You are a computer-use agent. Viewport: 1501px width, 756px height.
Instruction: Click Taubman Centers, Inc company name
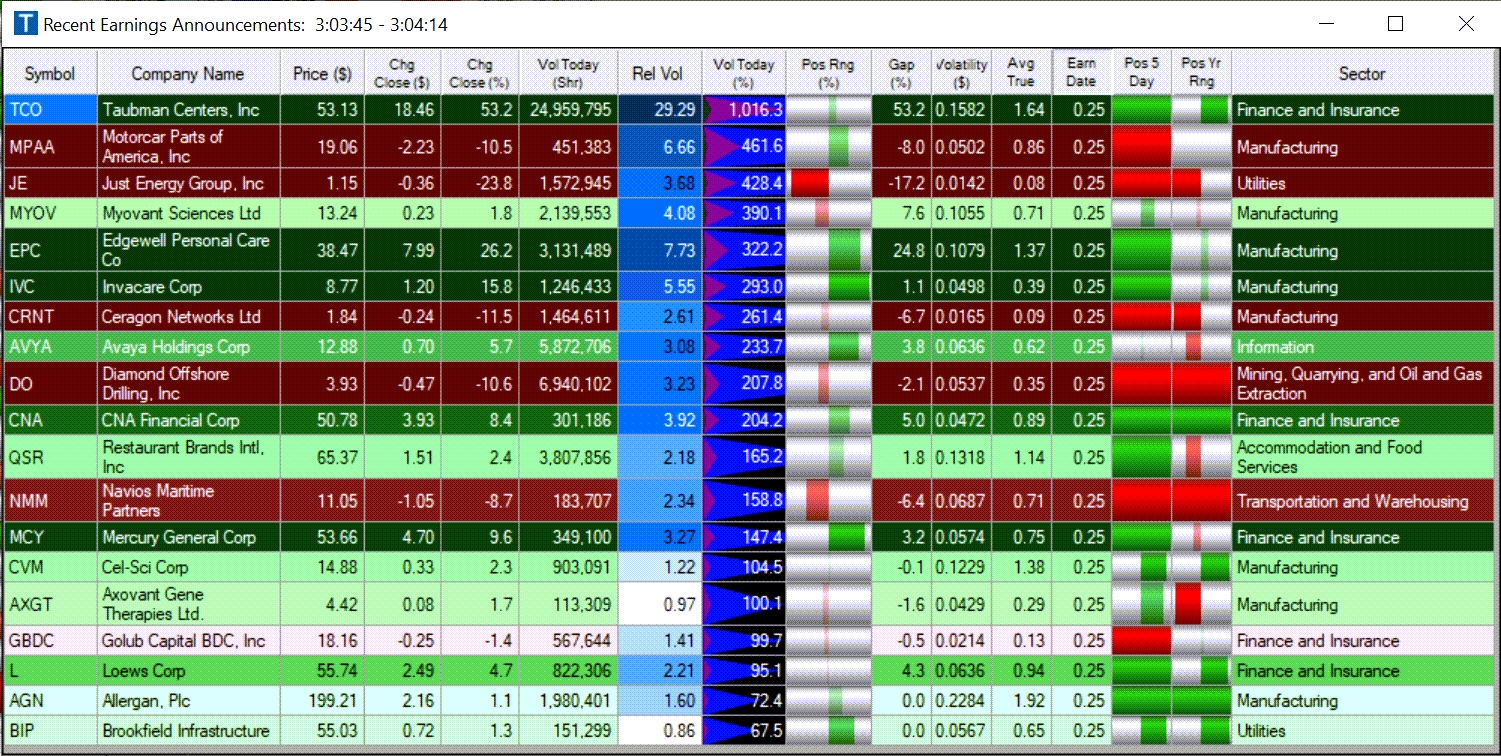click(x=181, y=110)
